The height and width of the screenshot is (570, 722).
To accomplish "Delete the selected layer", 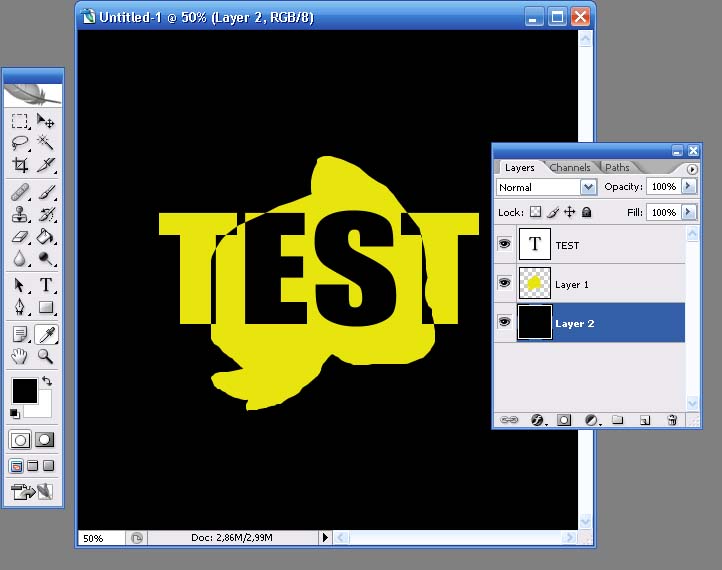I will click(x=672, y=420).
